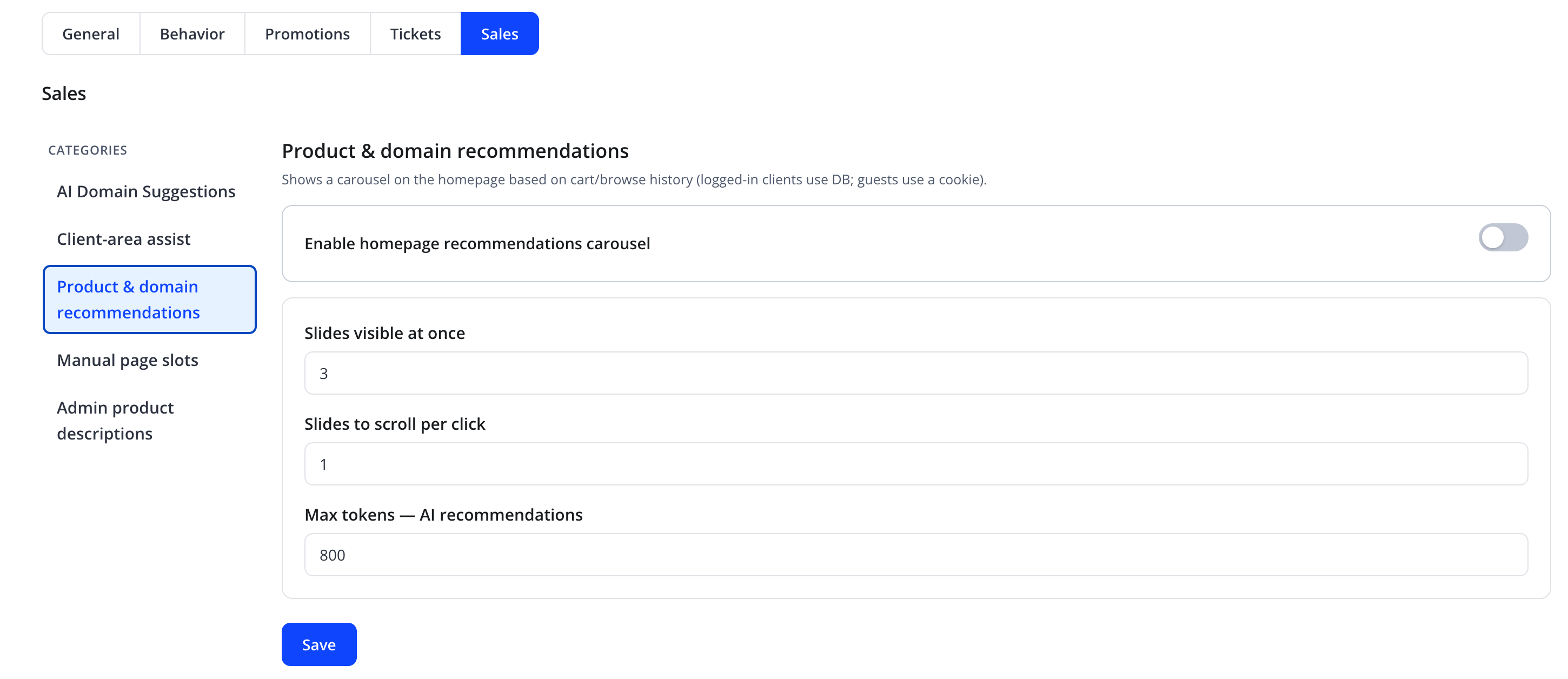Click the 'Sales' page heading
Viewport: 1568px width, 679px height.
tap(64, 94)
